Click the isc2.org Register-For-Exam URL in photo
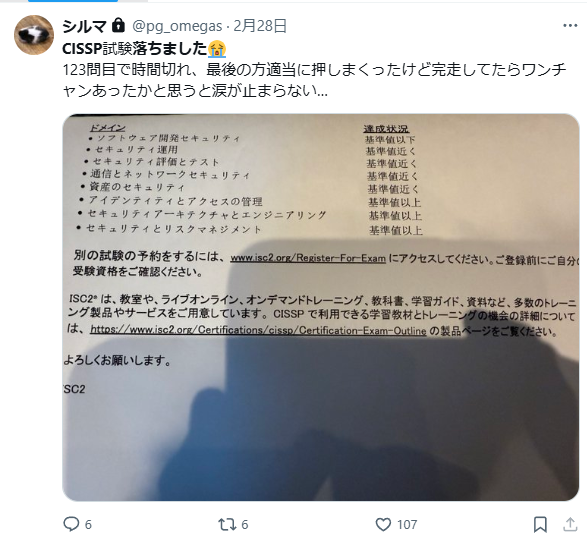This screenshot has height=538, width=587. pos(308,258)
